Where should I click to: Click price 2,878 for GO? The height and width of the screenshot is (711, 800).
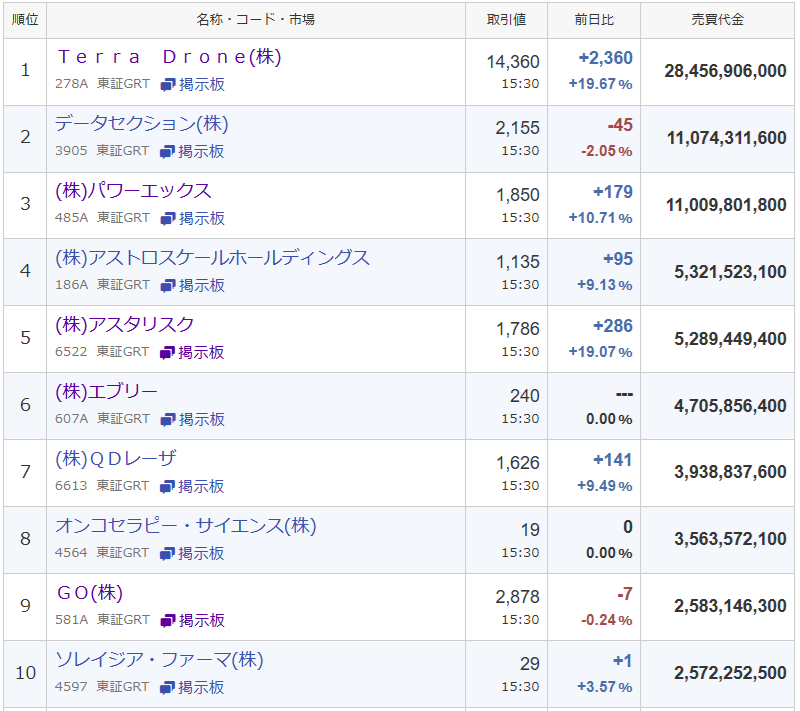pos(517,597)
